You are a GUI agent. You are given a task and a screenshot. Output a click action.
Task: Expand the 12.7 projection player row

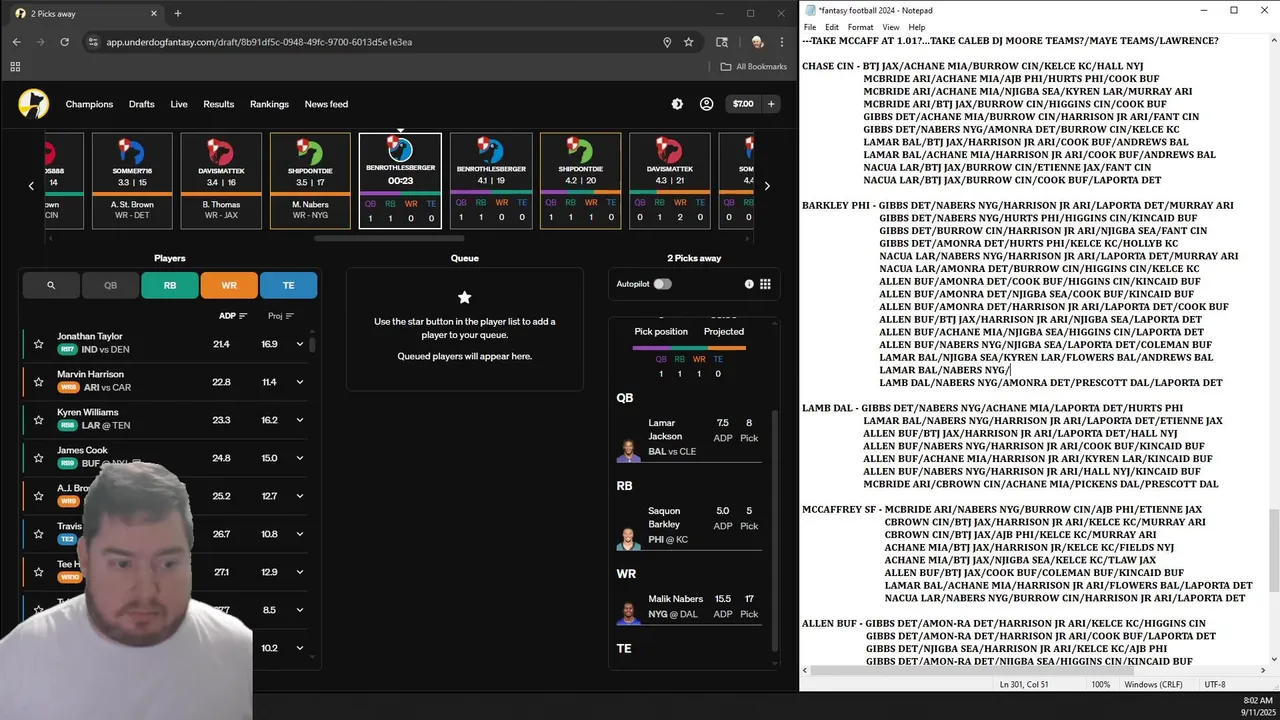pos(299,496)
